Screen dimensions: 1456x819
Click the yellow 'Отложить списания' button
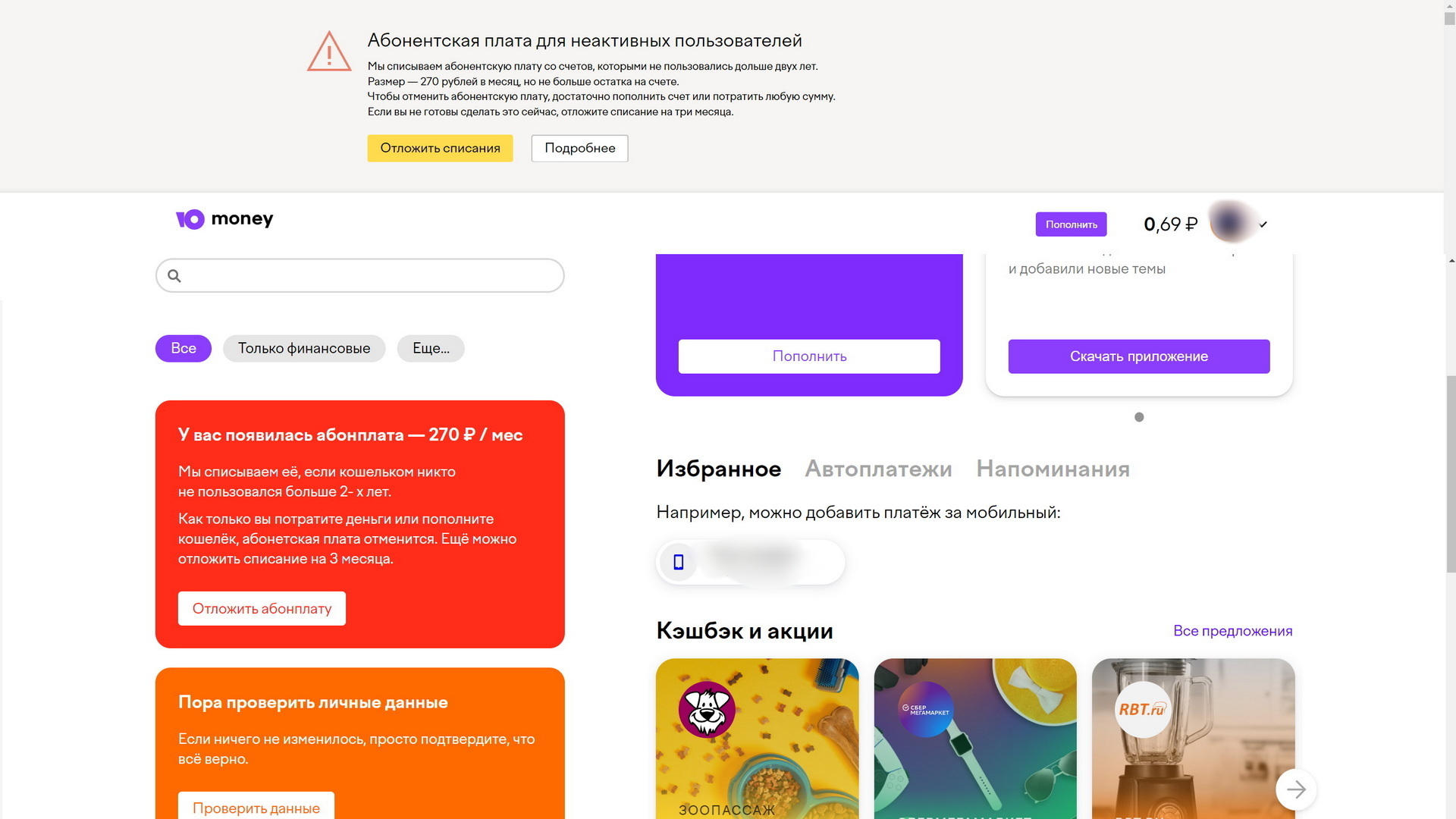click(x=440, y=149)
